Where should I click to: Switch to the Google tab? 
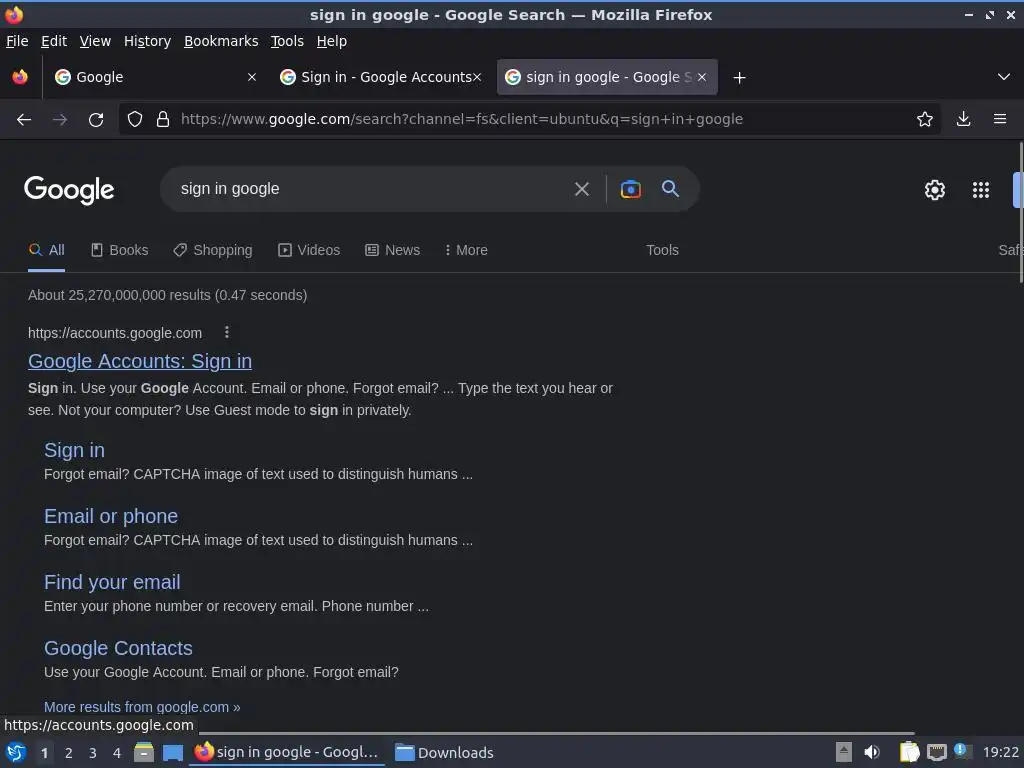[x=155, y=77]
